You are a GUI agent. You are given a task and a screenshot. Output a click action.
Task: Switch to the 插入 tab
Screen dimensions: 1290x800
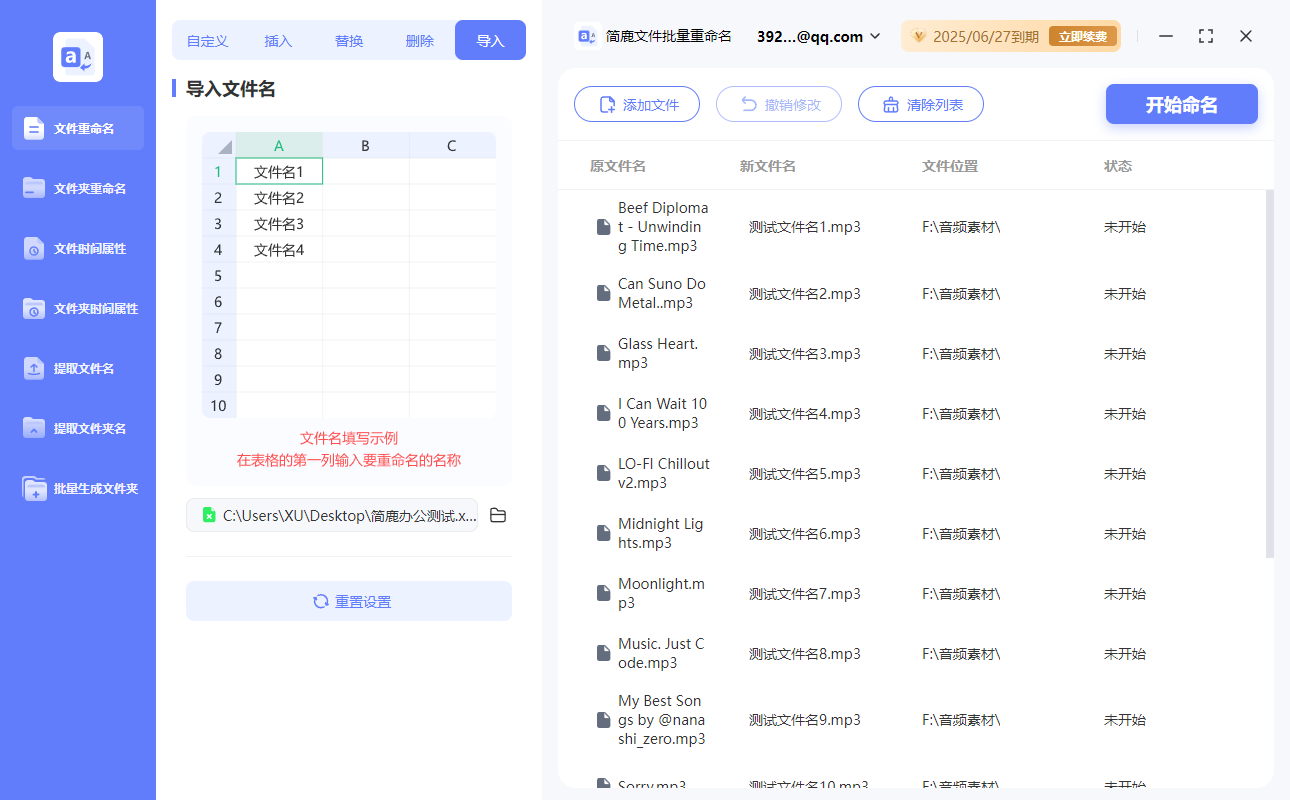(278, 40)
